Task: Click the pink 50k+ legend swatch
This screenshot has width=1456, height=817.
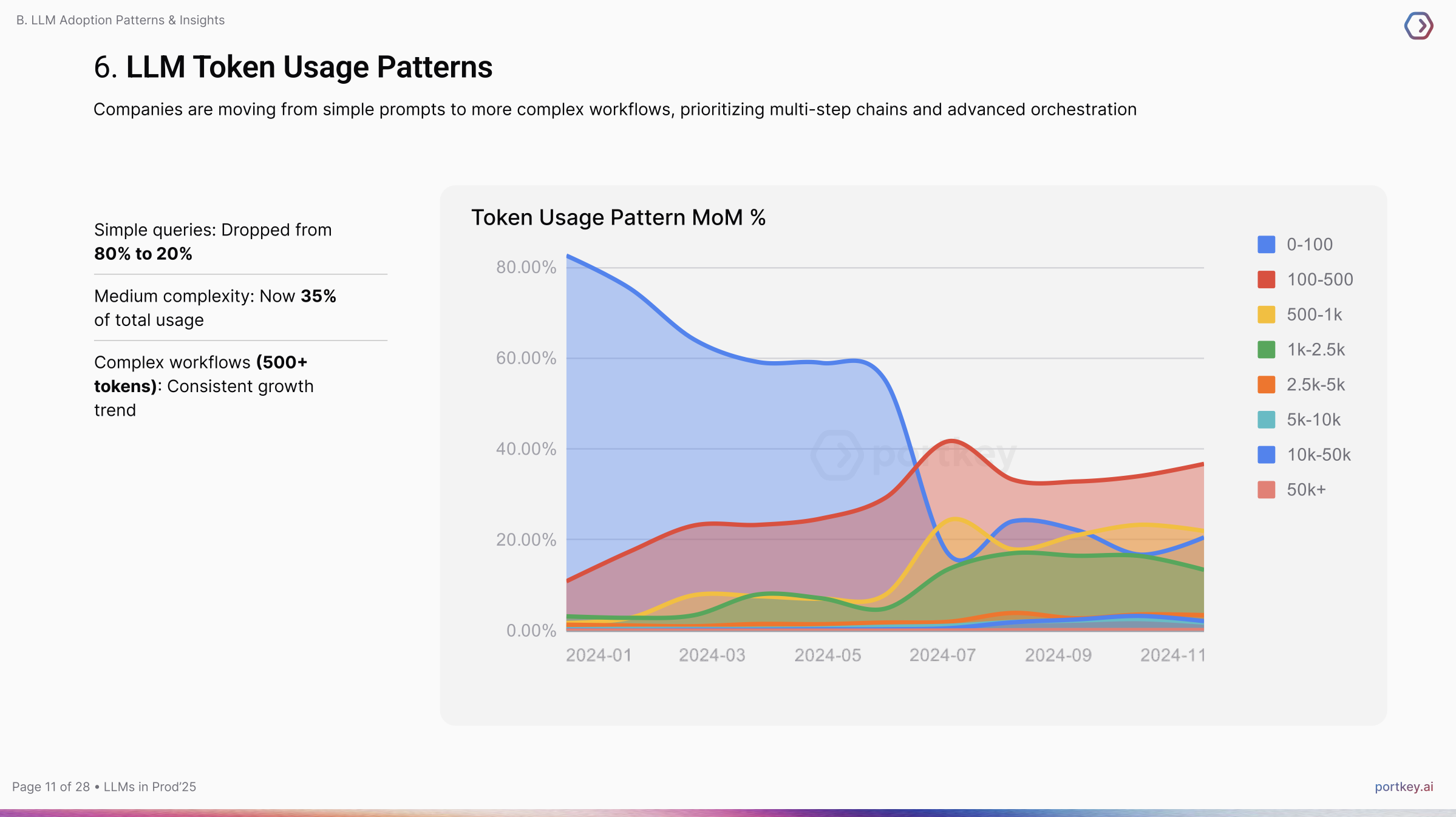Action: coord(1266,490)
